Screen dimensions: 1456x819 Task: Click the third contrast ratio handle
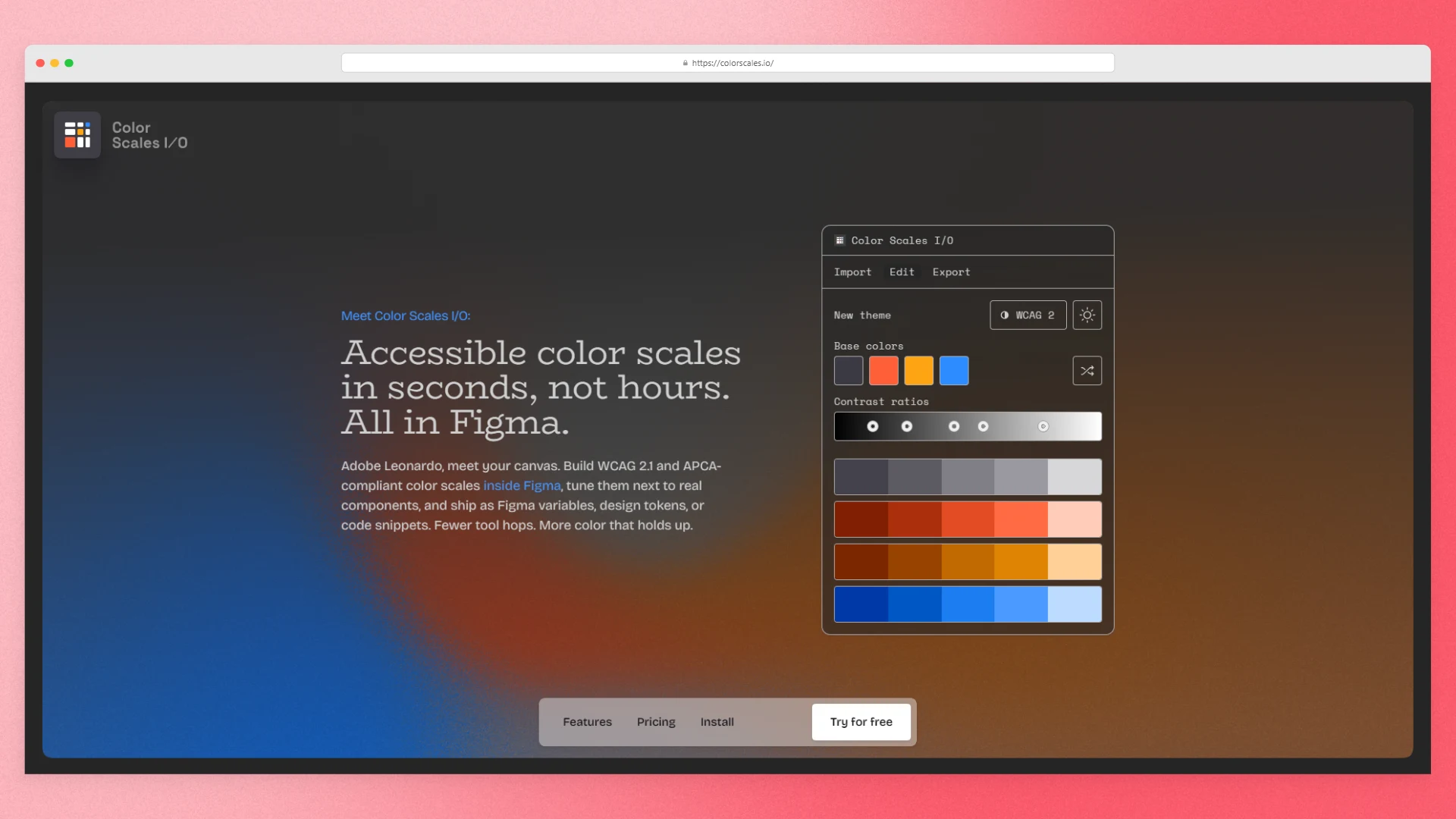[x=954, y=426]
